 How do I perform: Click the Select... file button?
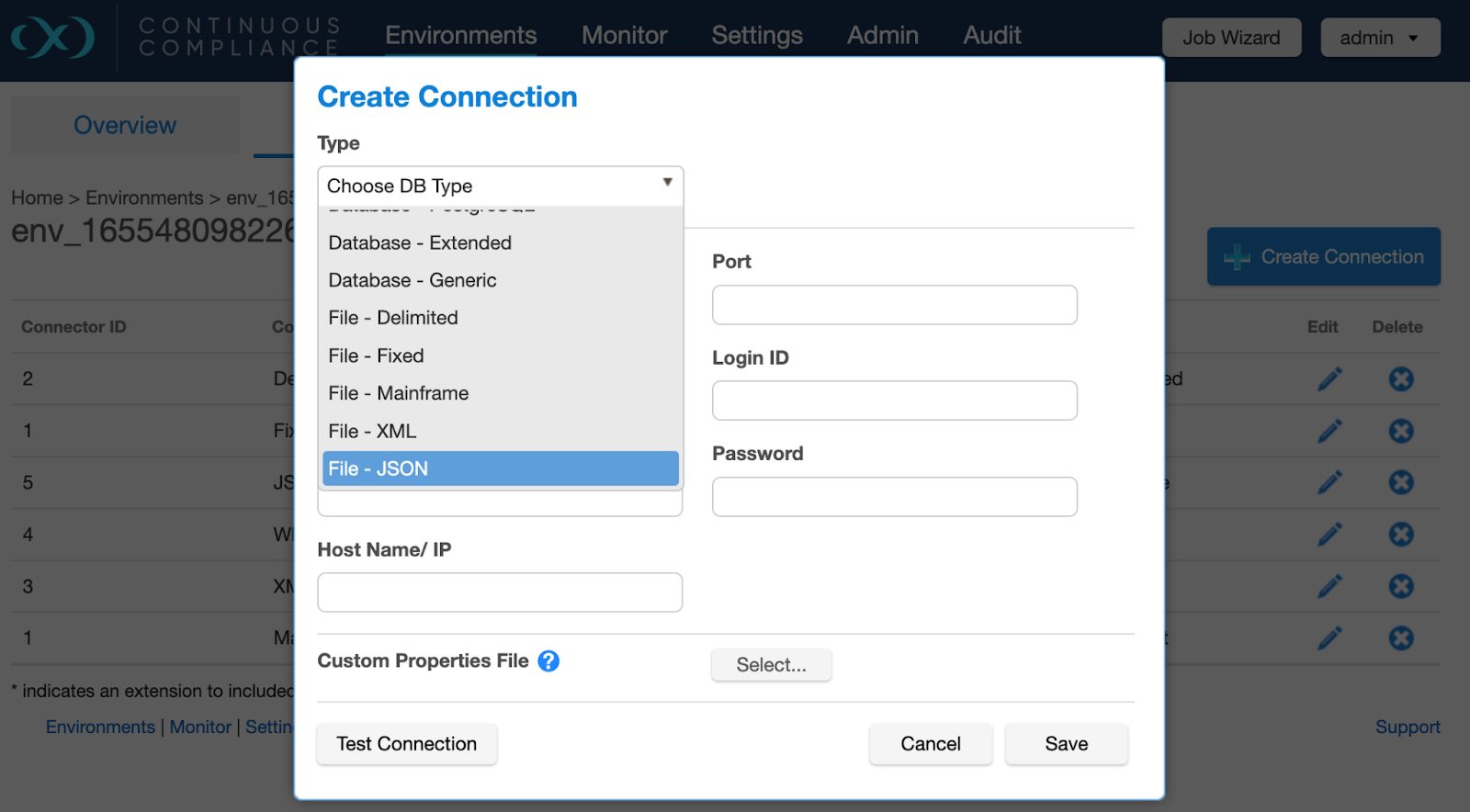coord(771,665)
